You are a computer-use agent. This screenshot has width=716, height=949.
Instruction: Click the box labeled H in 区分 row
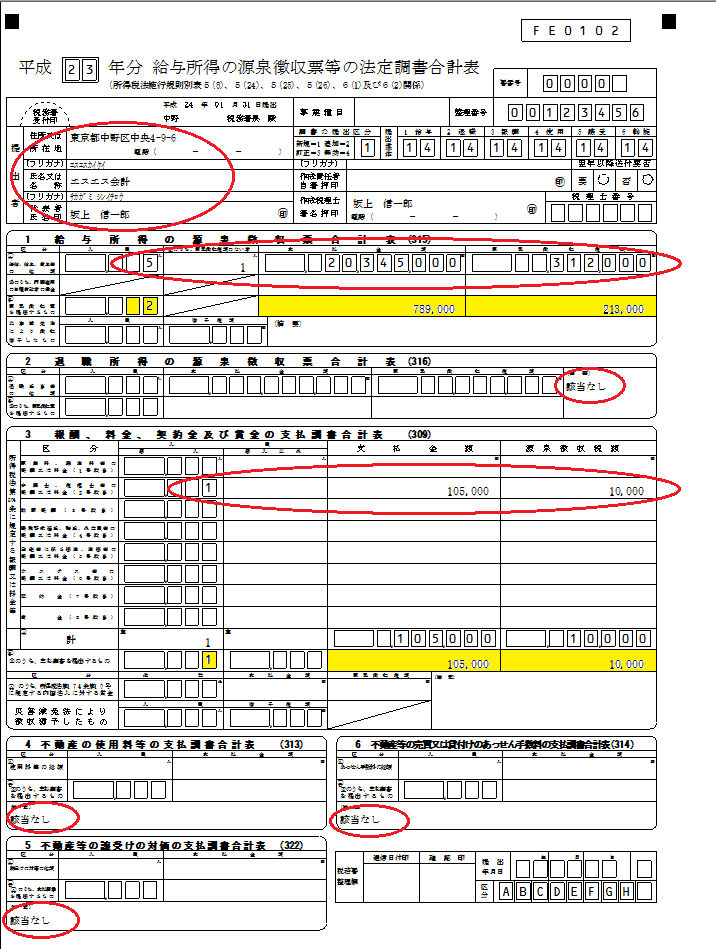click(626, 891)
